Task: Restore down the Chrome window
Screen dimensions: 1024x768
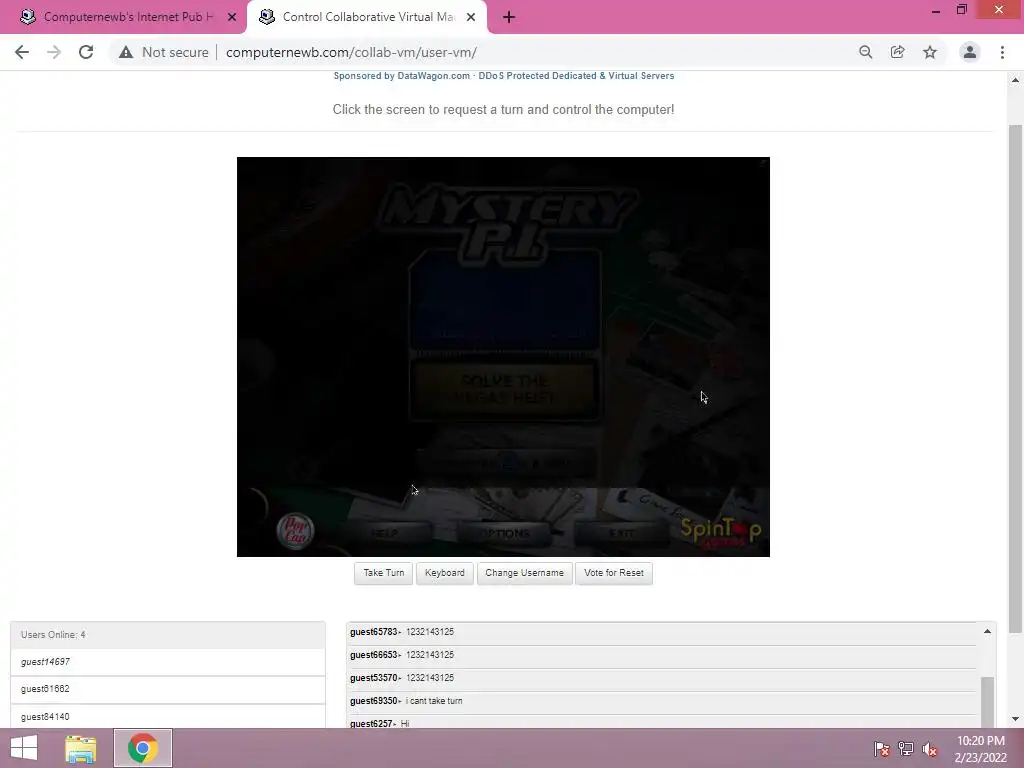Action: point(961,10)
